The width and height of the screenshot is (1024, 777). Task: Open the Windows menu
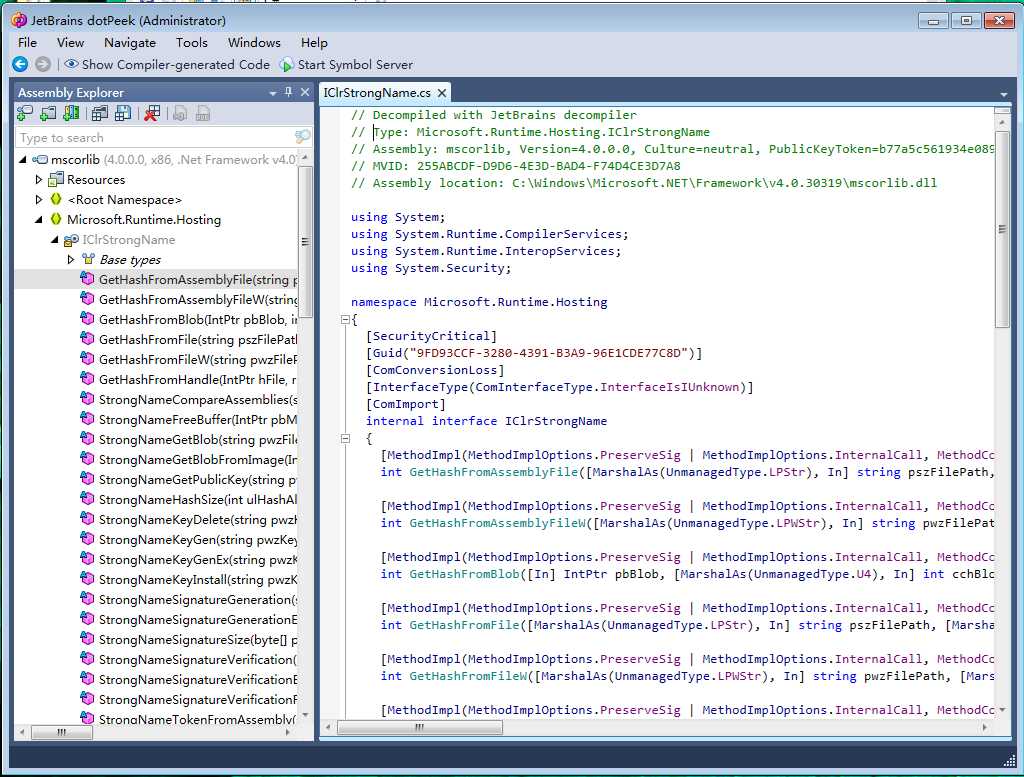tap(254, 42)
